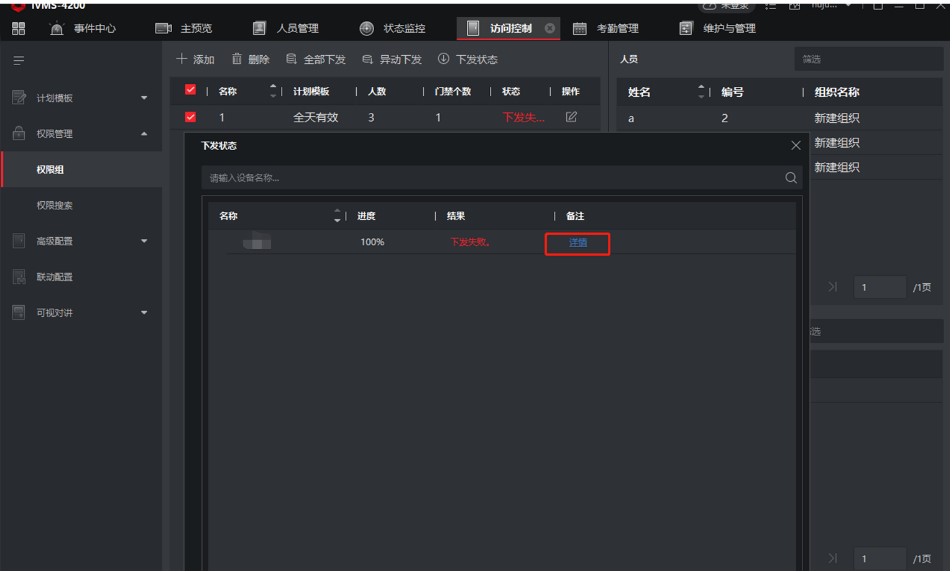Uncheck the checkbox for the 全天有效 row
This screenshot has width=952, height=572.
(x=190, y=117)
